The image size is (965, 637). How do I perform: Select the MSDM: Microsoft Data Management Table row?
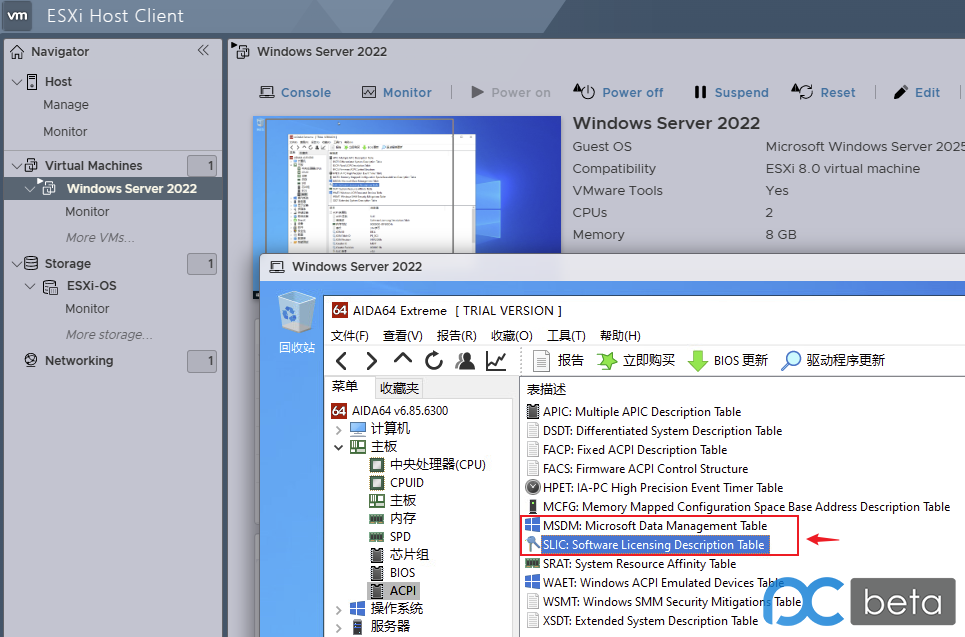point(647,526)
